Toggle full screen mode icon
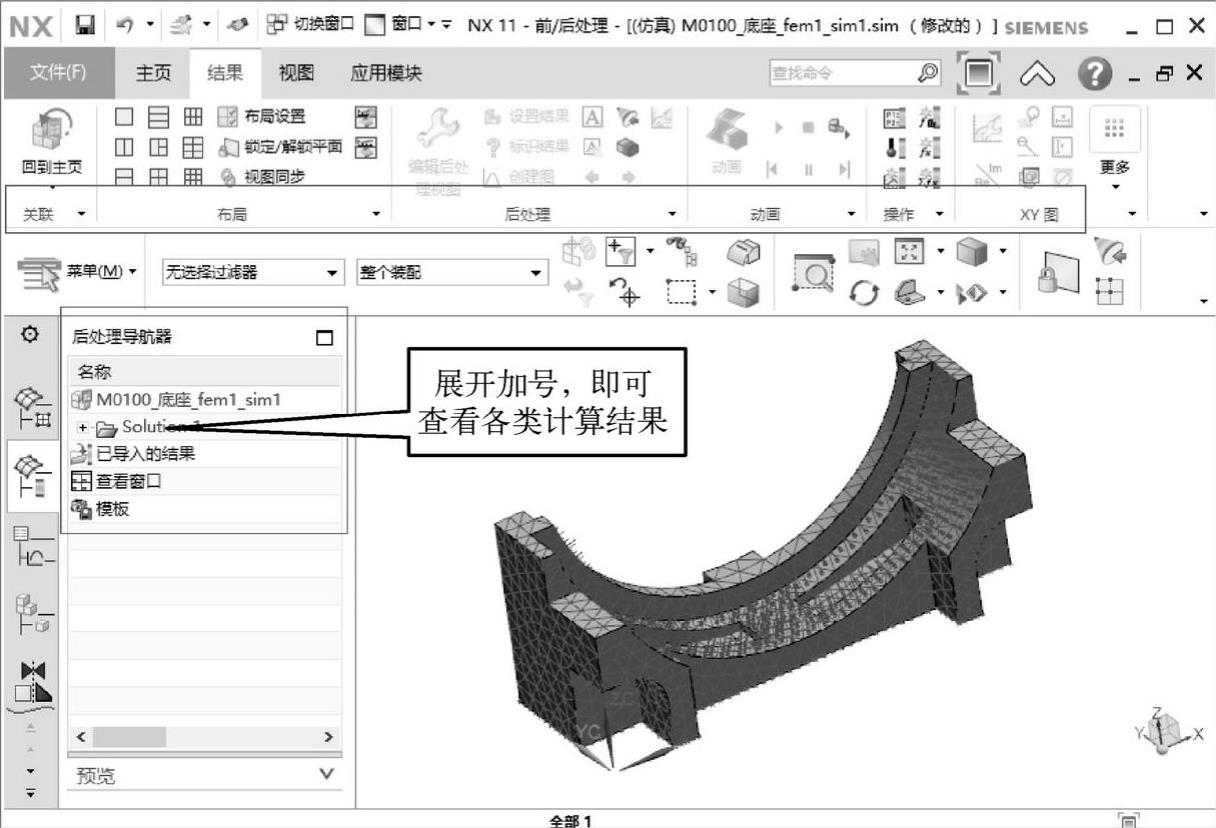1216x828 pixels. (x=976, y=73)
